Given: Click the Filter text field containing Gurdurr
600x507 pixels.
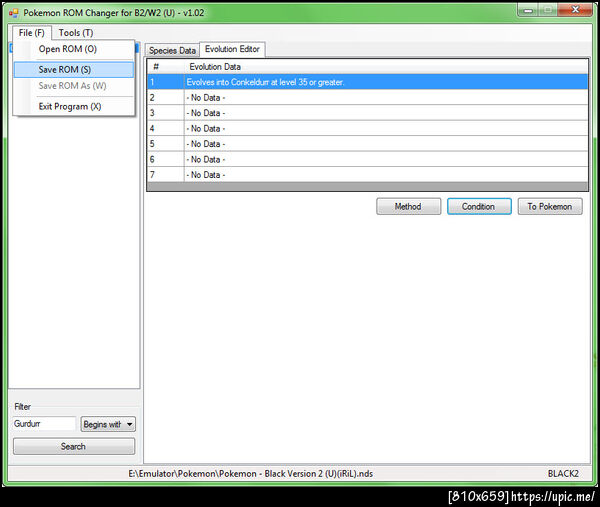Looking at the screenshot, I should (44, 424).
